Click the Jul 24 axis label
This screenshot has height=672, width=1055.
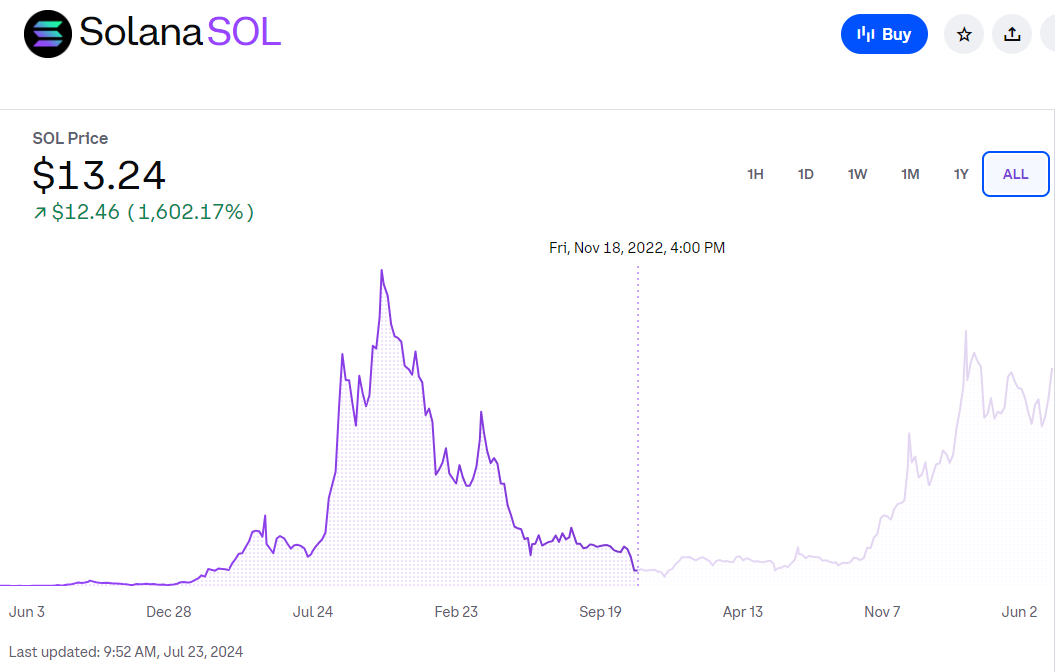click(312, 611)
